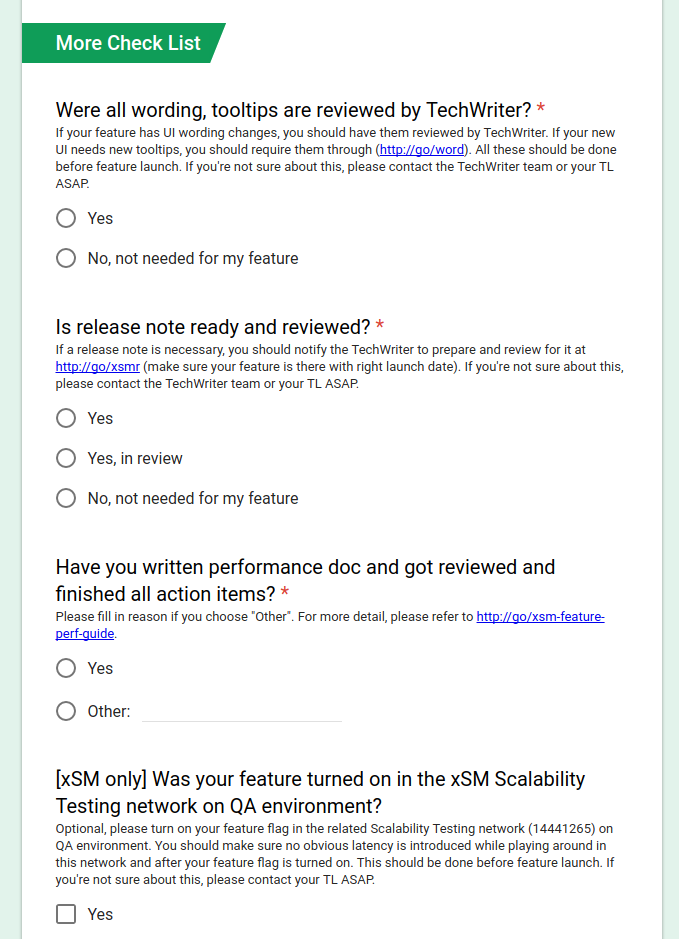Click the UI wording changes description text

336,158
